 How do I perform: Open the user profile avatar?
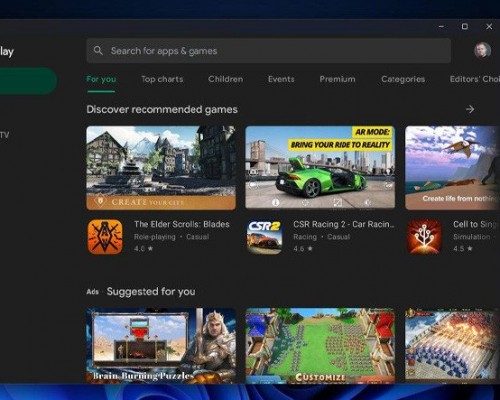[482, 51]
